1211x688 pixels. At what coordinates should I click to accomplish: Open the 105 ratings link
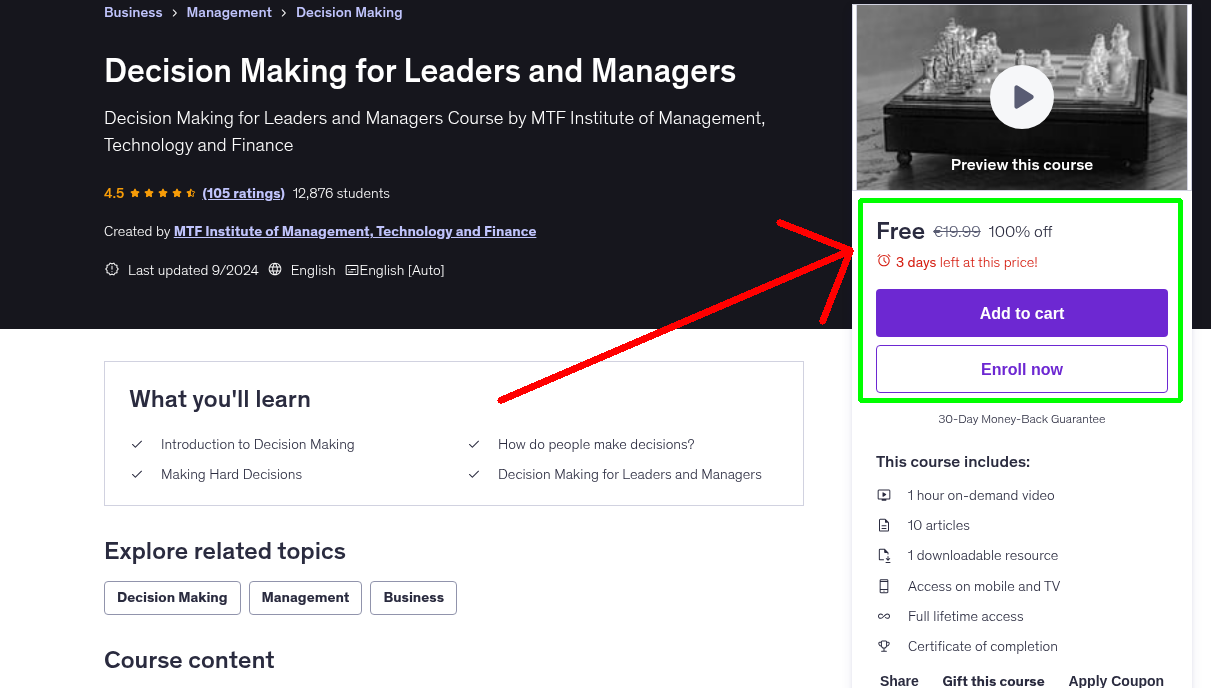pos(243,193)
